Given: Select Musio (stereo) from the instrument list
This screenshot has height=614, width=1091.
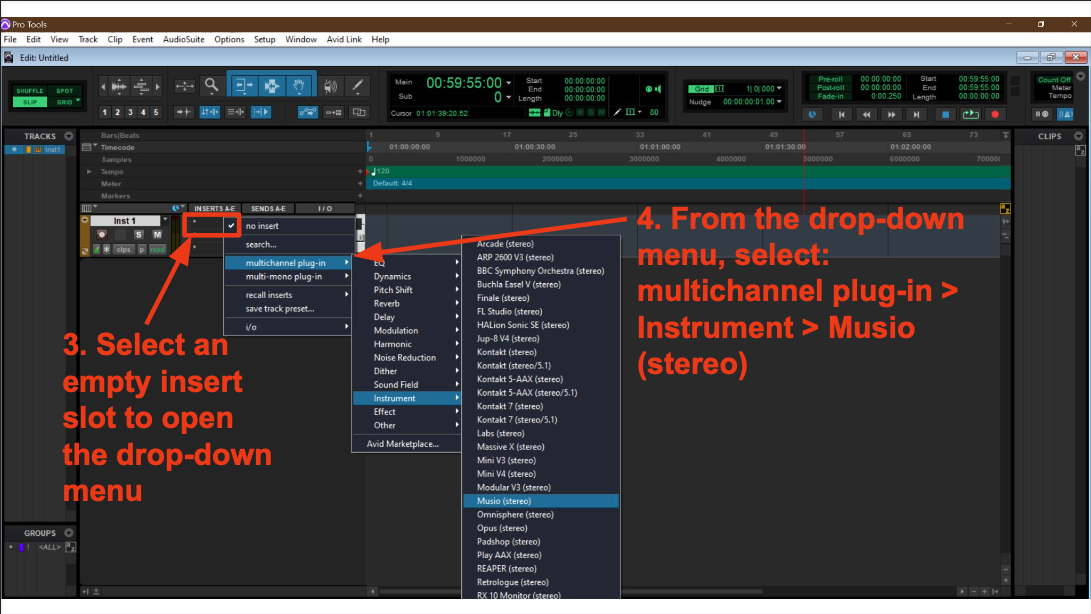Looking at the screenshot, I should tap(541, 501).
